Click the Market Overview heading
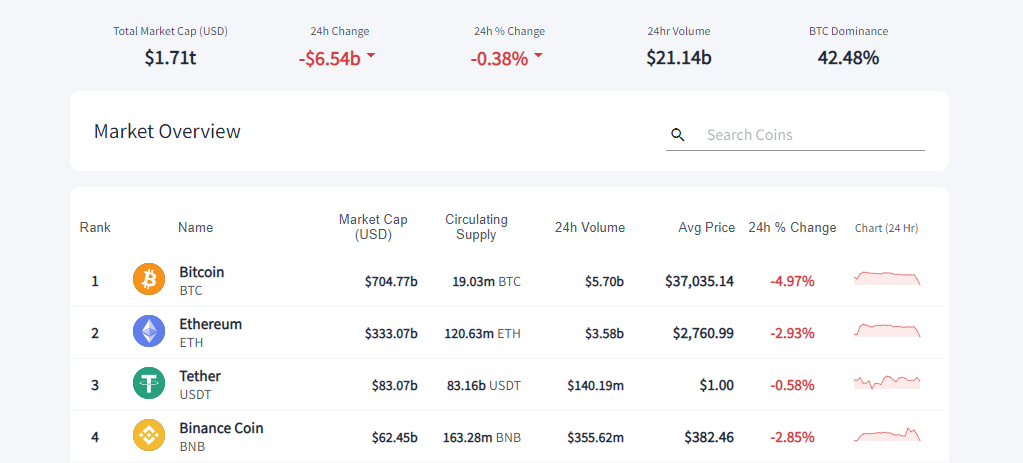This screenshot has width=1023, height=463. [x=167, y=131]
